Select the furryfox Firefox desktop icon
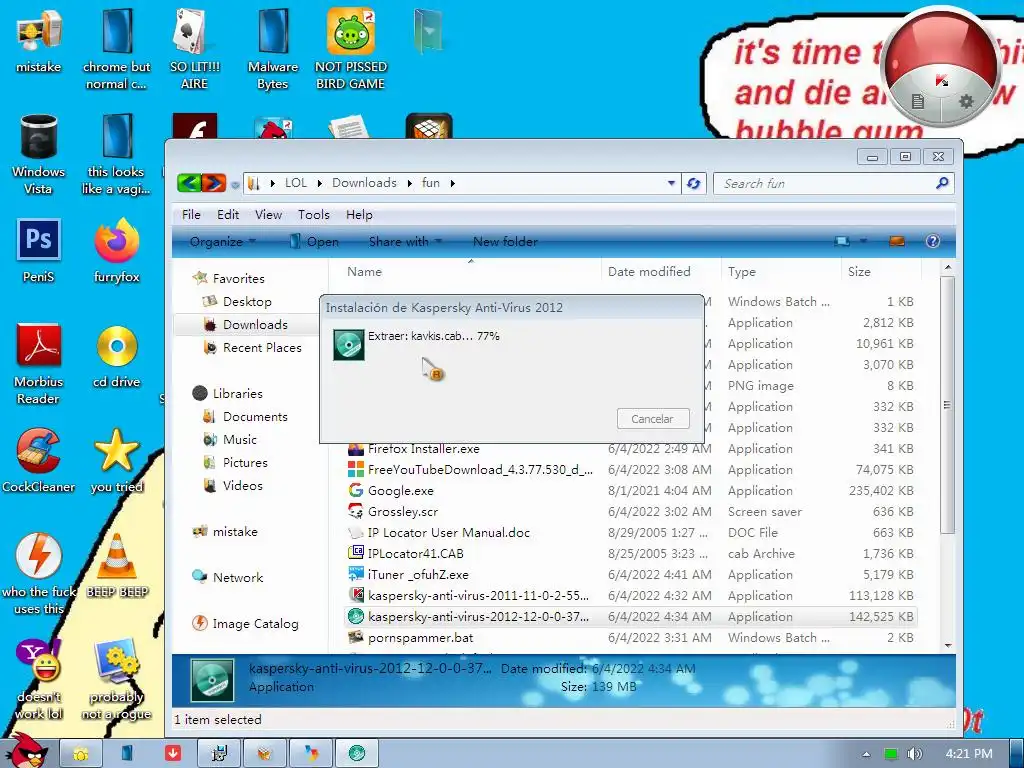The width and height of the screenshot is (1024, 768). pos(116,251)
